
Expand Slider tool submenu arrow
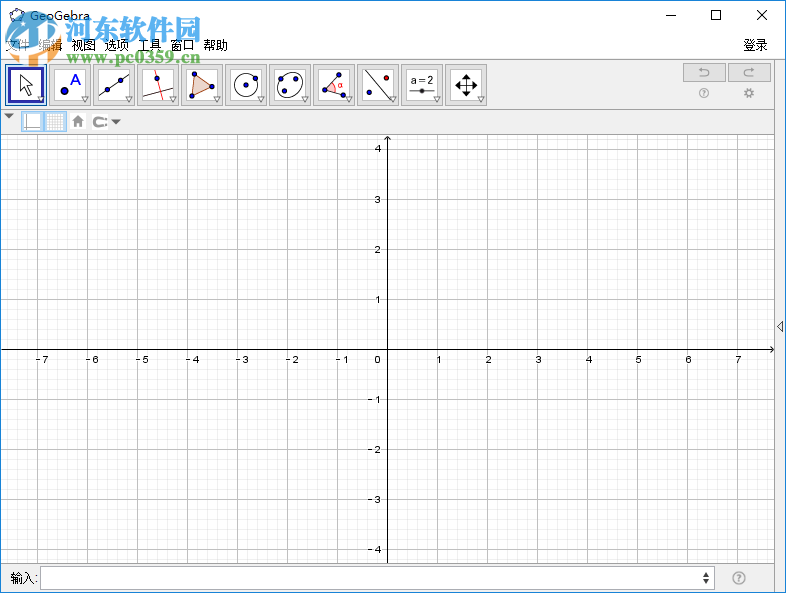coord(437,99)
